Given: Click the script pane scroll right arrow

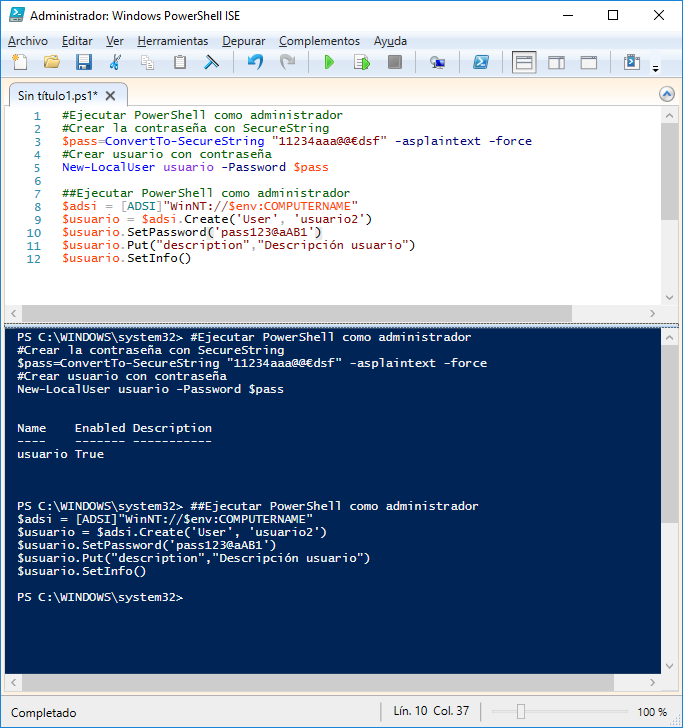Looking at the screenshot, I should click(652, 313).
